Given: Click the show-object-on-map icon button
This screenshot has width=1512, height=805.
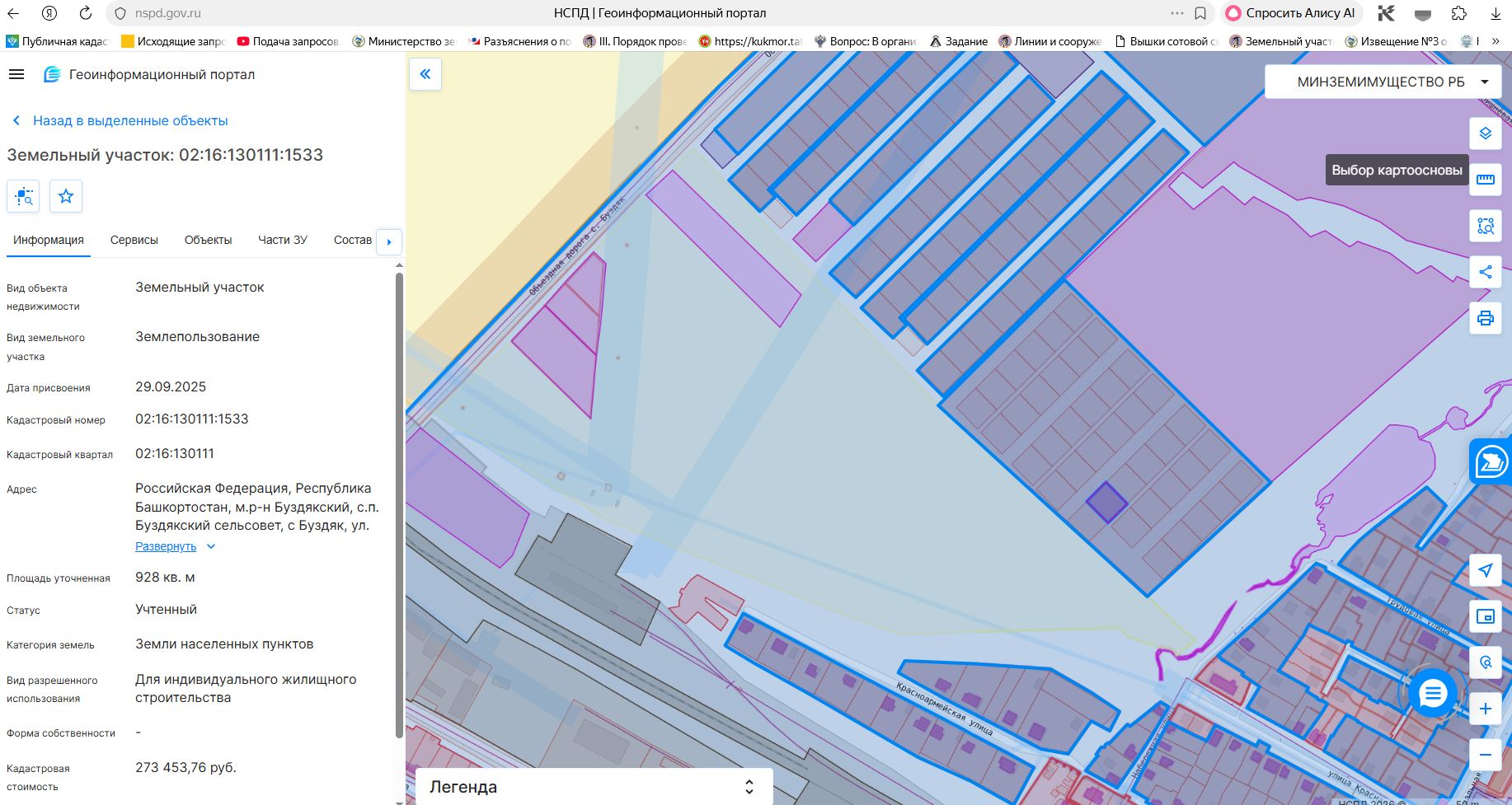Looking at the screenshot, I should [23, 196].
